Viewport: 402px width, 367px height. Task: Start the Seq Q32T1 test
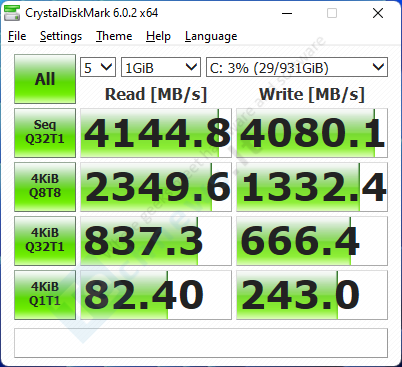tap(45, 133)
